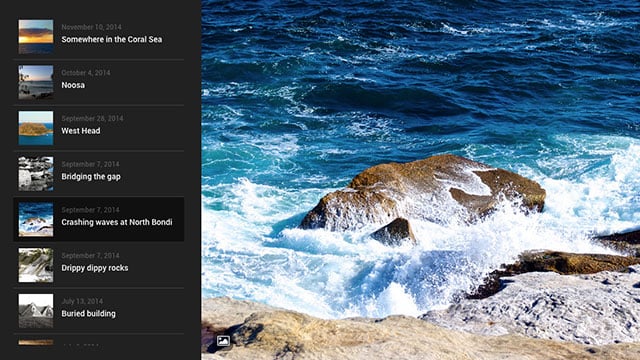The height and width of the screenshot is (360, 640).
Task: Click the main crashing waves photo
Action: (420, 180)
